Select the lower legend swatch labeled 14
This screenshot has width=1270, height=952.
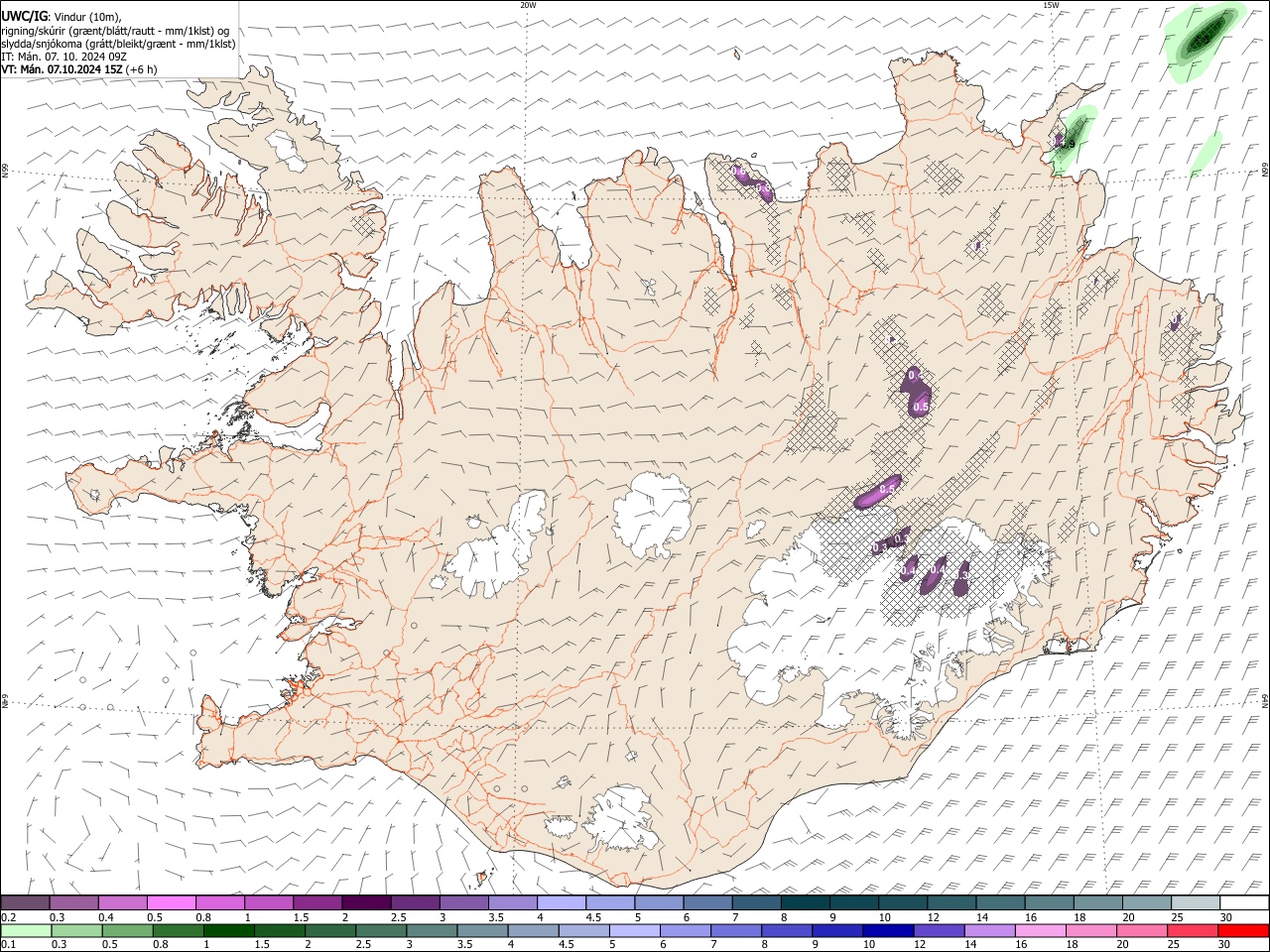pos(989,930)
